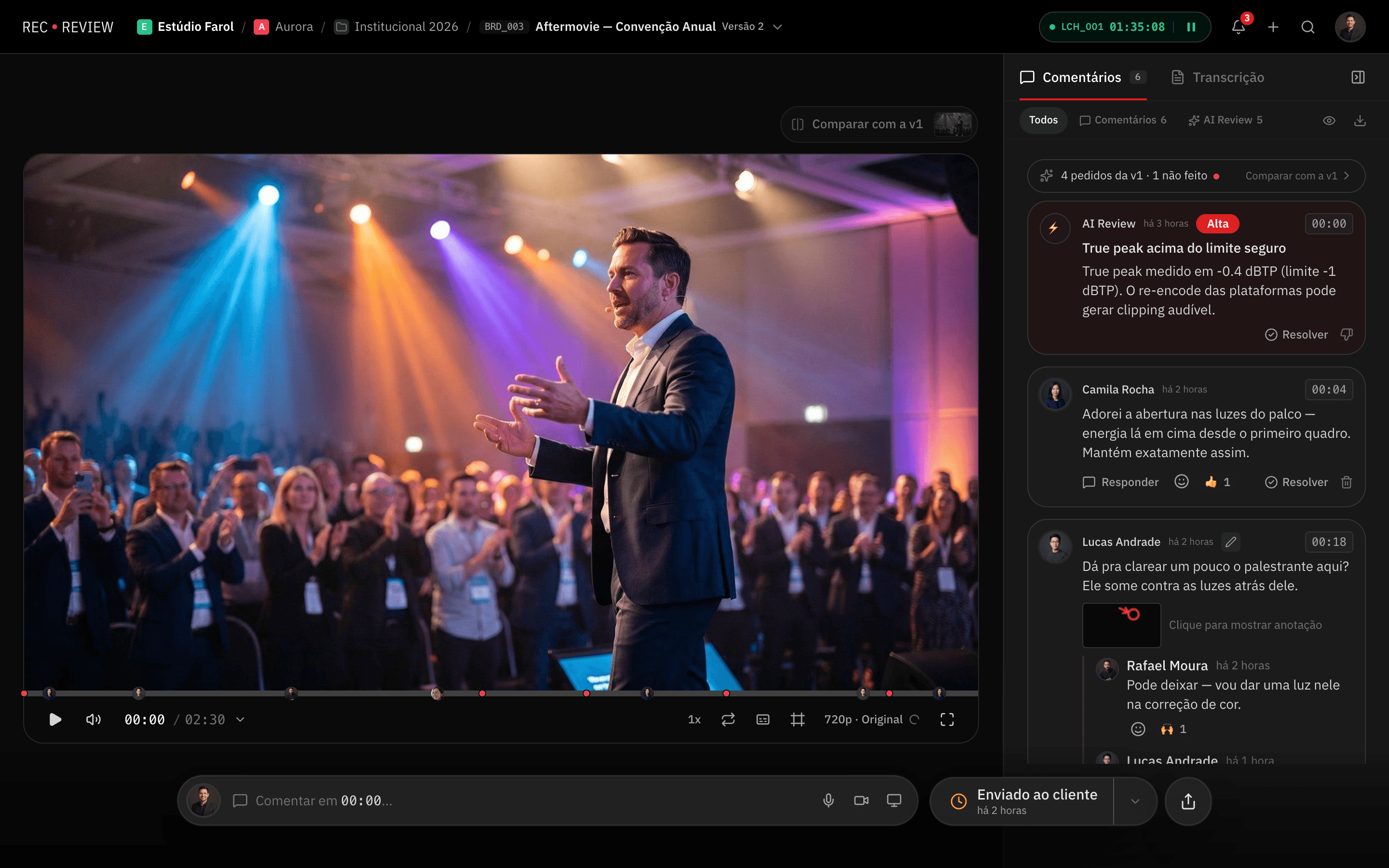
Task: Collapse the comments side panel
Action: point(1358,78)
